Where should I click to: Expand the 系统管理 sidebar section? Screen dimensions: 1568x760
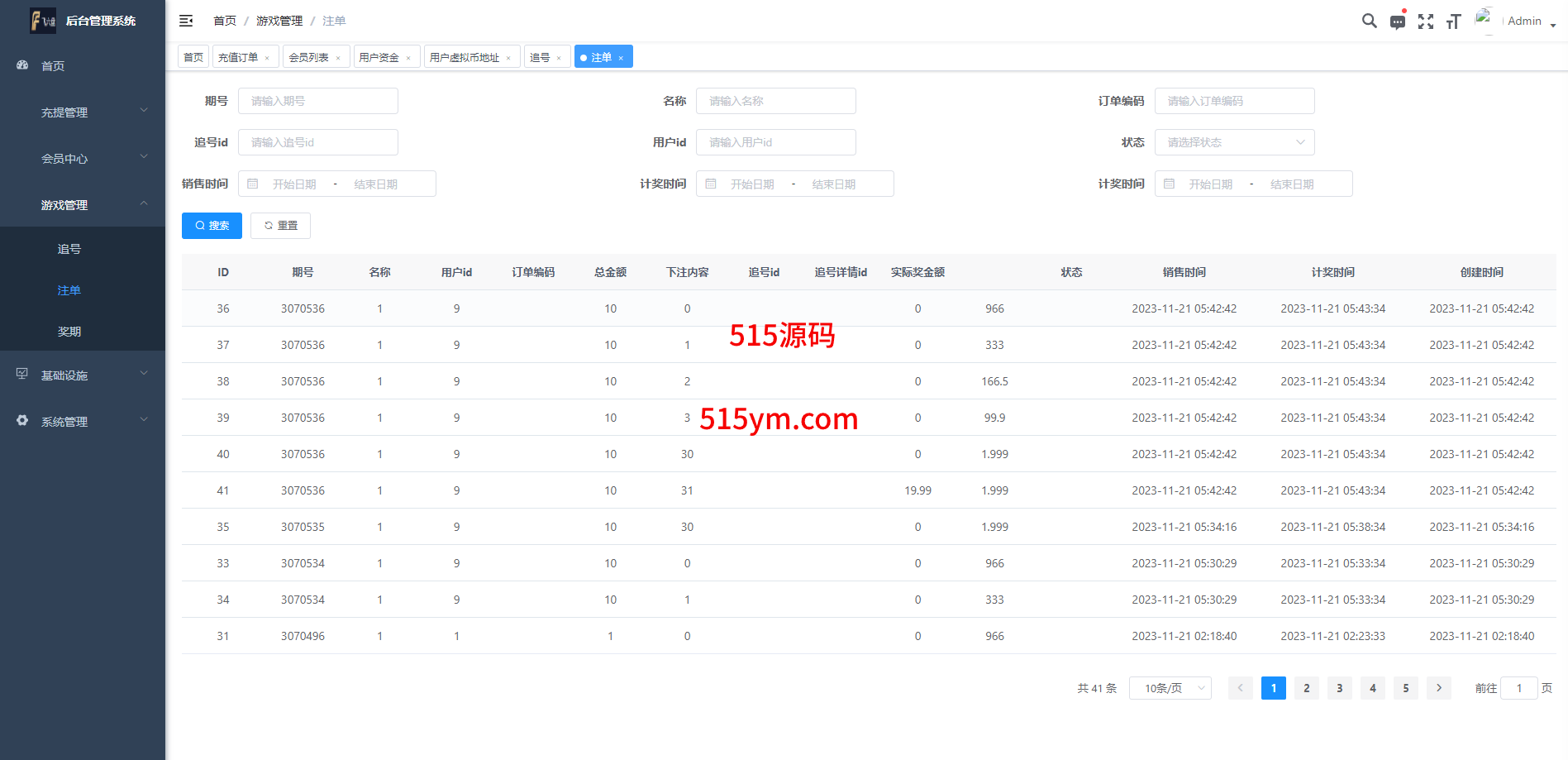(x=83, y=421)
